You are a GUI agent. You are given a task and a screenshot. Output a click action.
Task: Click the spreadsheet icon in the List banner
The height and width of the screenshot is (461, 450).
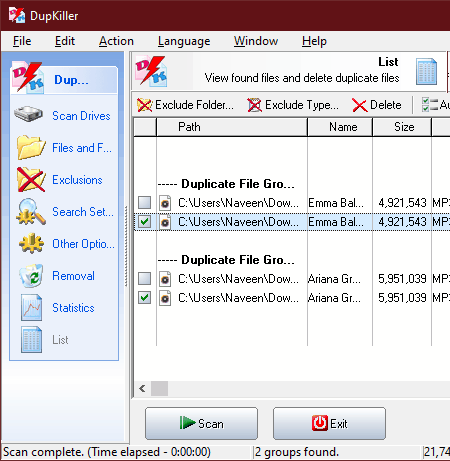[x=426, y=71]
